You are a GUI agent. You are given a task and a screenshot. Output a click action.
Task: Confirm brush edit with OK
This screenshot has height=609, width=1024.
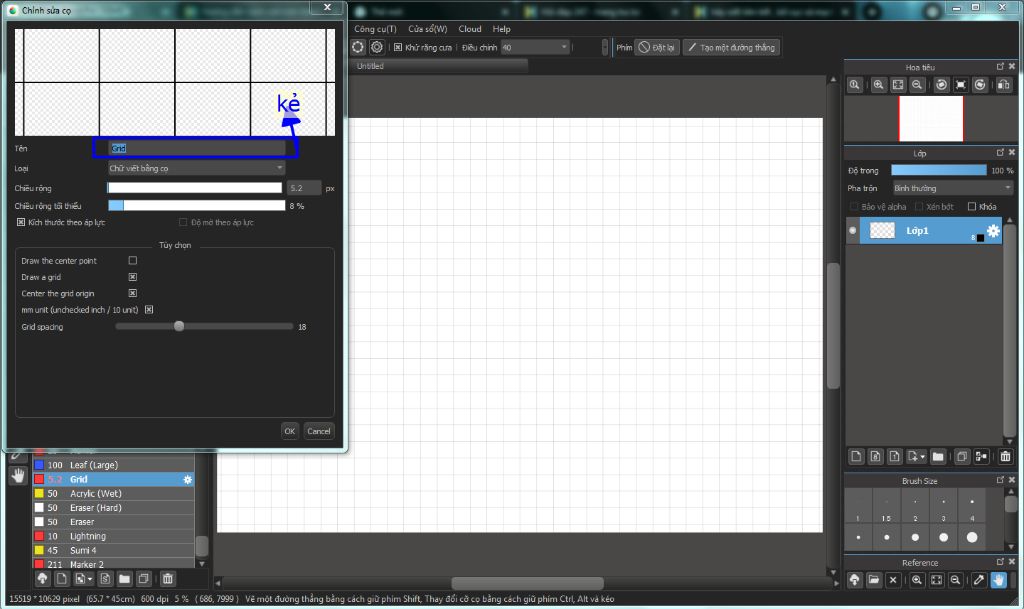(290, 431)
